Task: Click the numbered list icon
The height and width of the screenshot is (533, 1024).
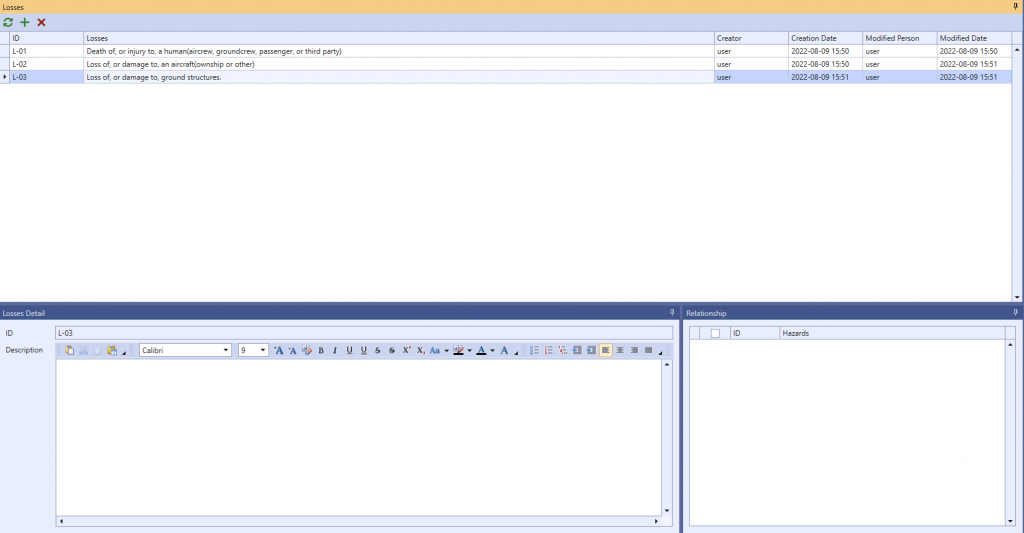Action: [549, 350]
